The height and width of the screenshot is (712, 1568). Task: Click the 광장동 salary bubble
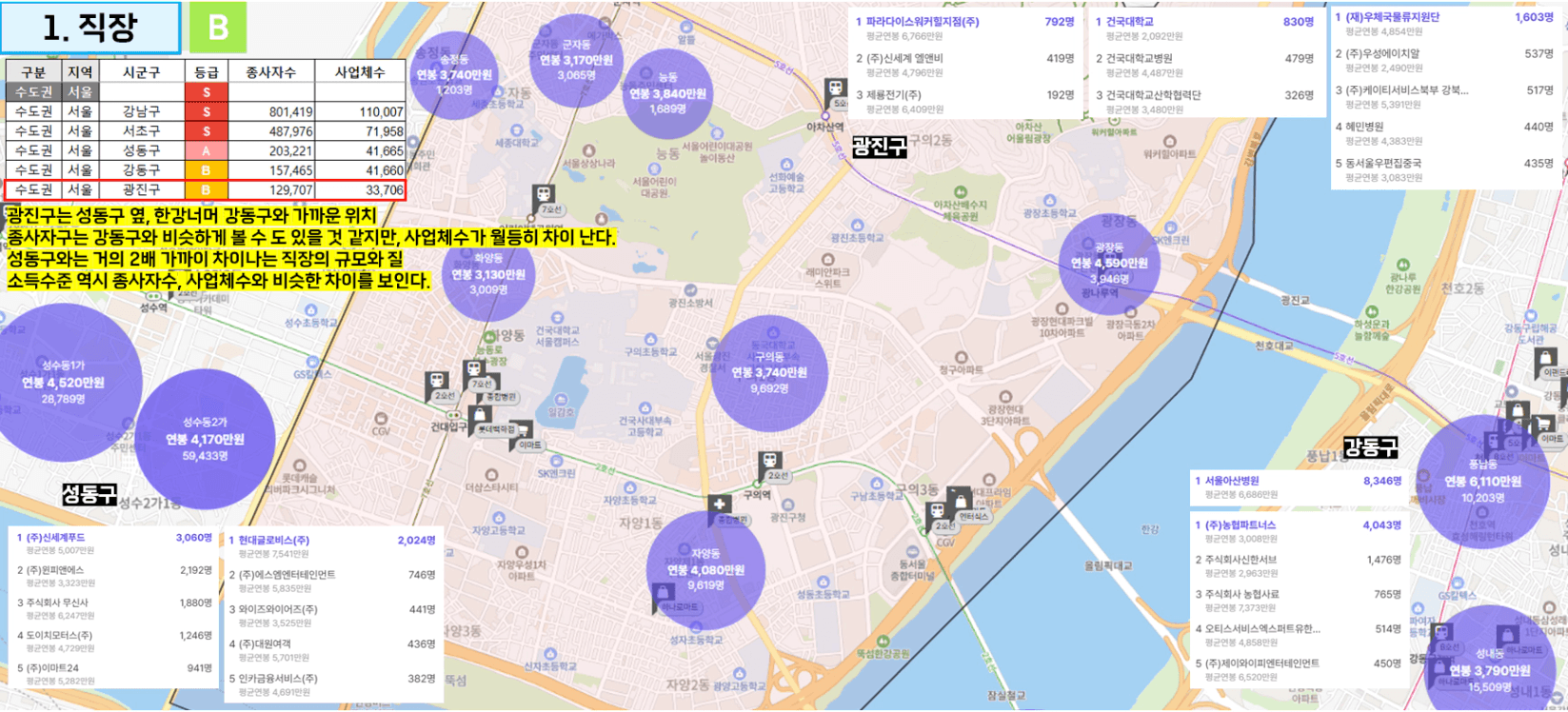pos(1108,263)
